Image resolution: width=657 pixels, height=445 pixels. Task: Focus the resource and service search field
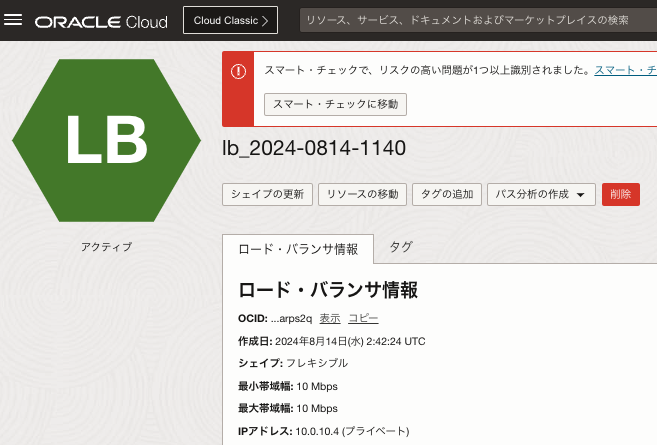click(478, 20)
